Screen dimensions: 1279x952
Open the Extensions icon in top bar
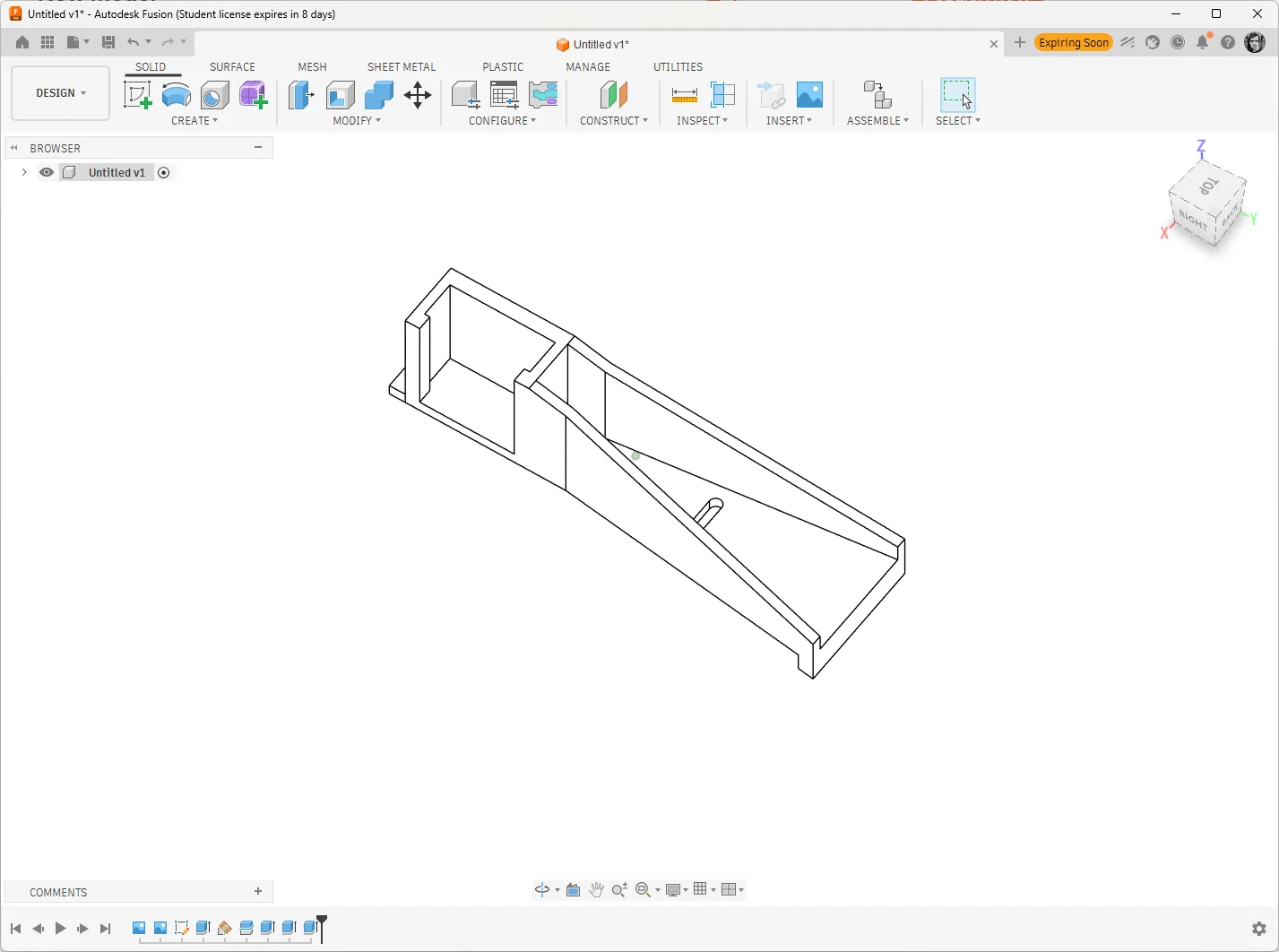pos(1128,42)
